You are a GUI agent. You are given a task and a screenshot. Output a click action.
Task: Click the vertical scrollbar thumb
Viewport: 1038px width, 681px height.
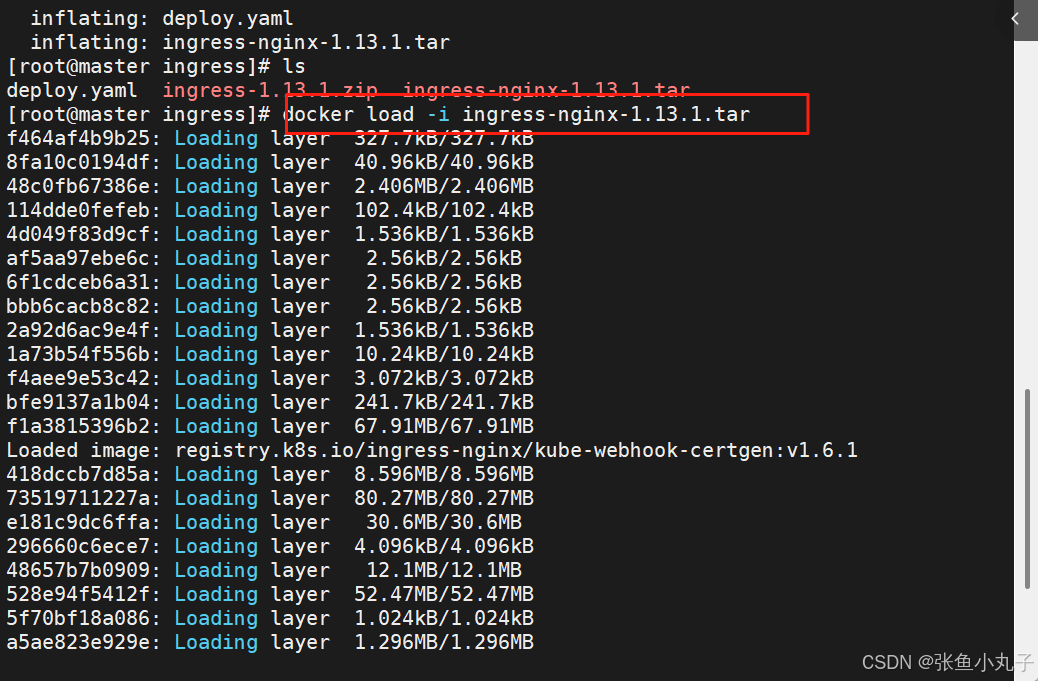coord(1027,488)
